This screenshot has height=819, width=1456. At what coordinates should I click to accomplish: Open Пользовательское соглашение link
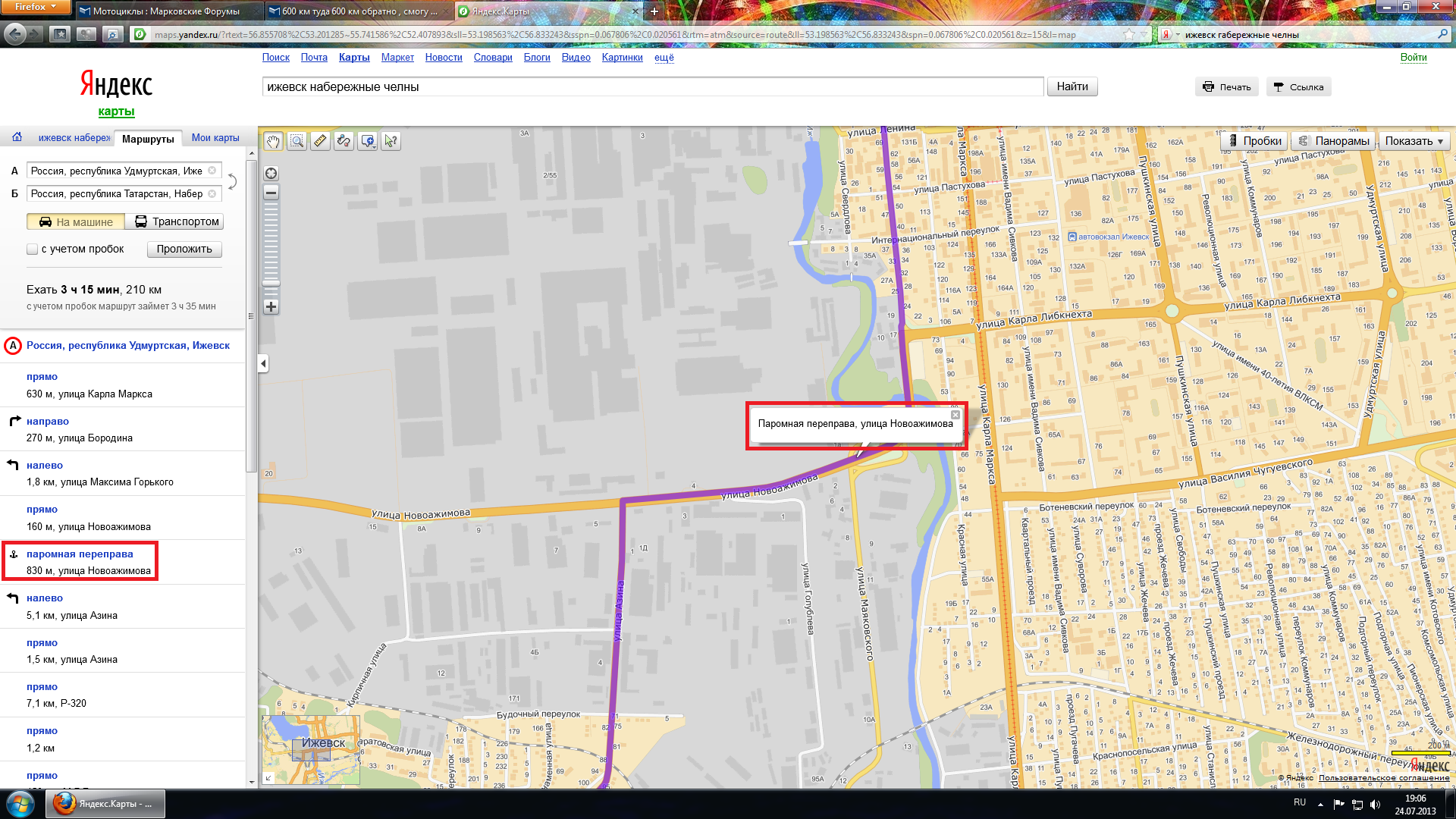point(1384,778)
